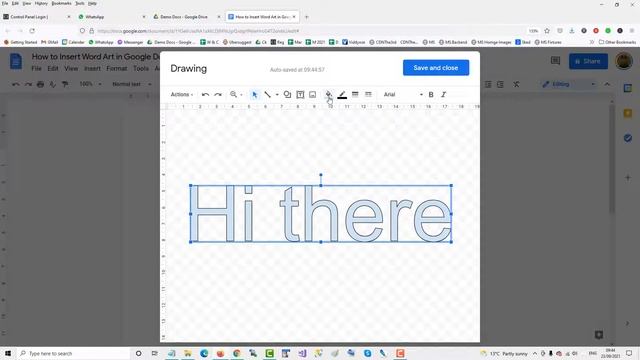Image resolution: width=640 pixels, height=360 pixels.
Task: Toggle bold in the Drawing toolbar
Action: [431, 94]
